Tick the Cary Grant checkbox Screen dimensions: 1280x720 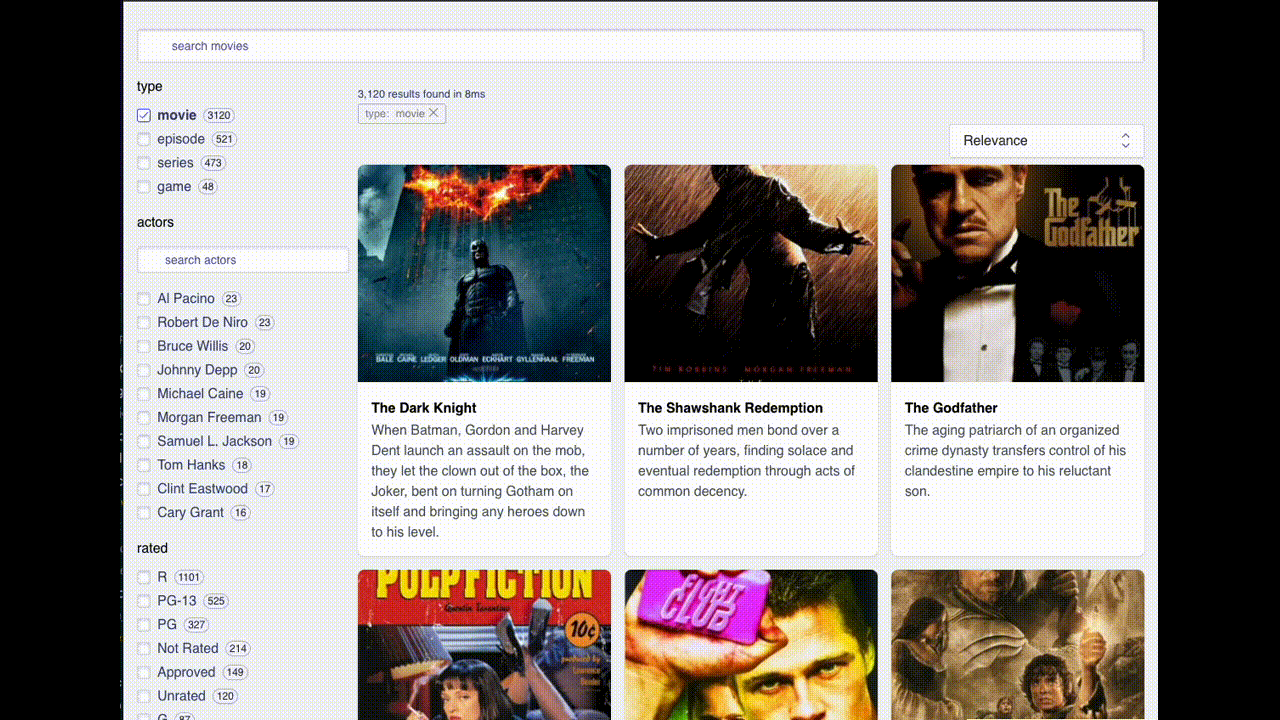click(x=144, y=513)
